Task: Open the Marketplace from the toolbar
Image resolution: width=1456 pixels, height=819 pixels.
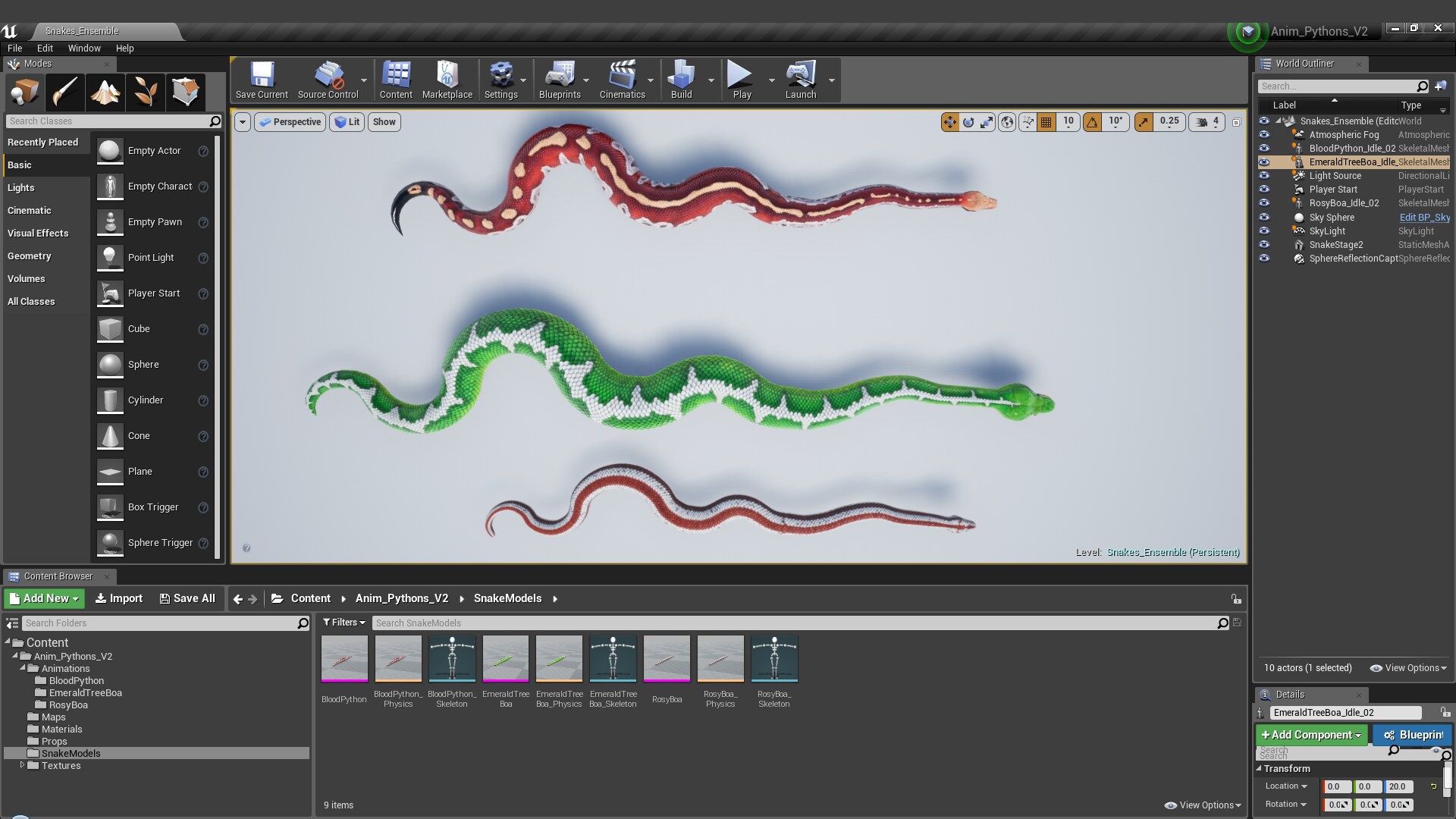Action: click(x=447, y=79)
